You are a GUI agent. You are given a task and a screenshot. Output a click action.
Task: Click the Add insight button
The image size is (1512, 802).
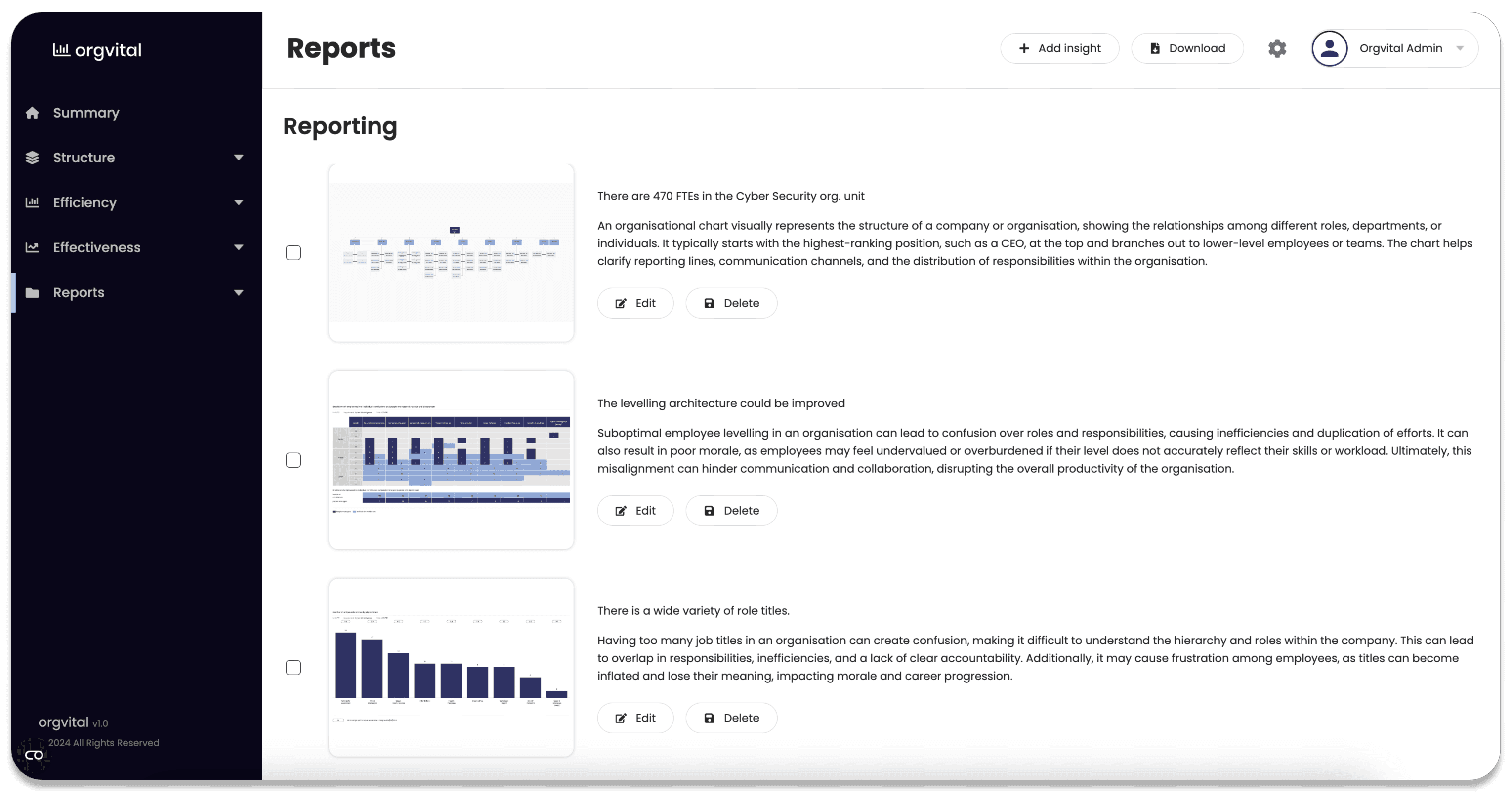click(1059, 49)
